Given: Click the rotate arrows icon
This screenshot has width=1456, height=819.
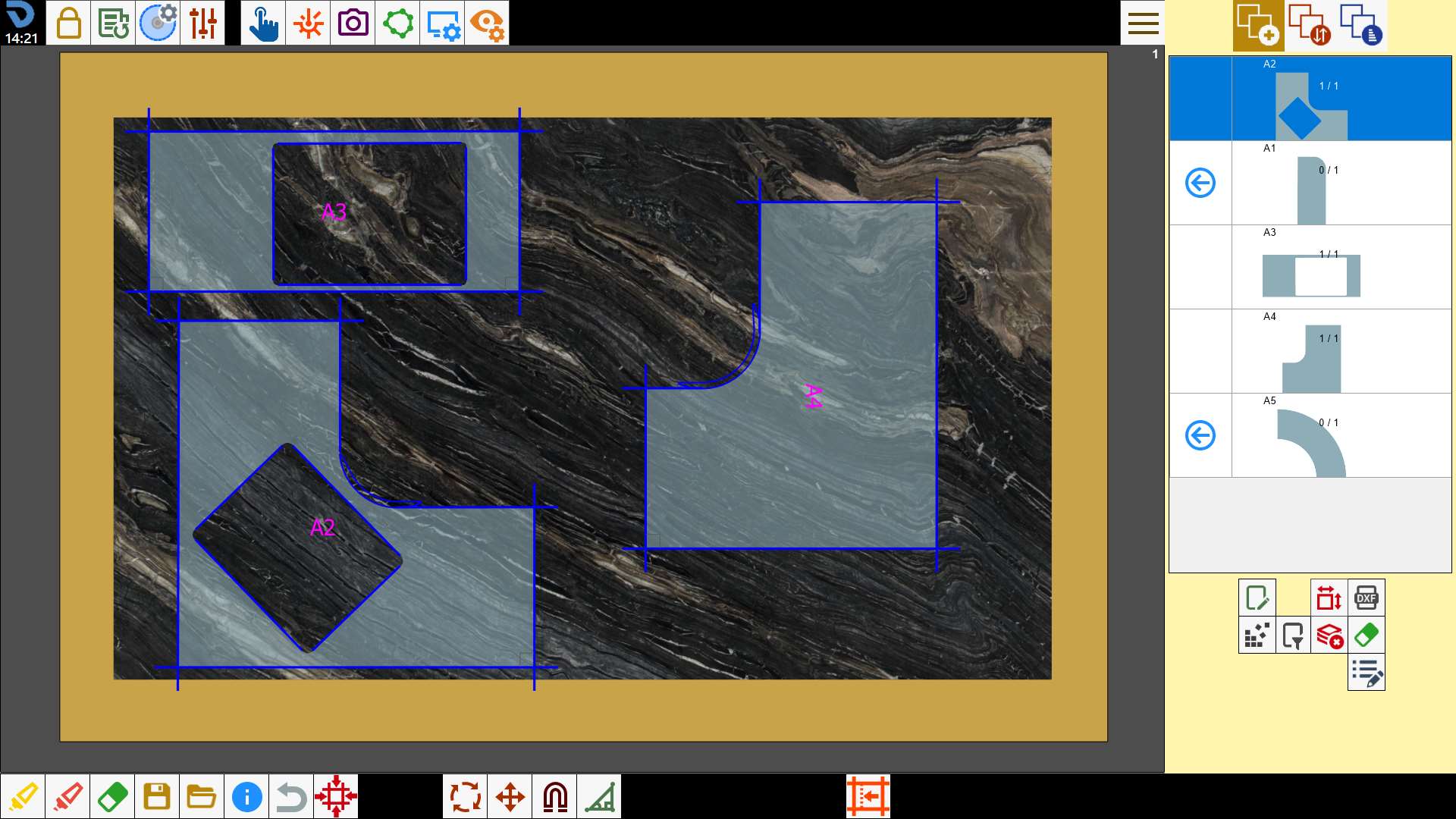Looking at the screenshot, I should [465, 796].
